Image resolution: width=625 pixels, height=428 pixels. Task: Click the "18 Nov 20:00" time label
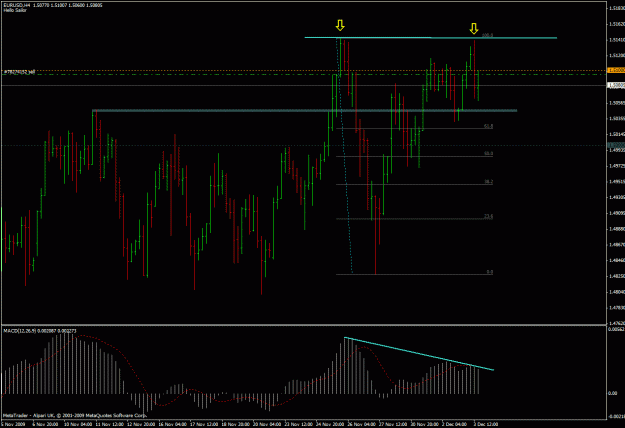[x=235, y=424]
